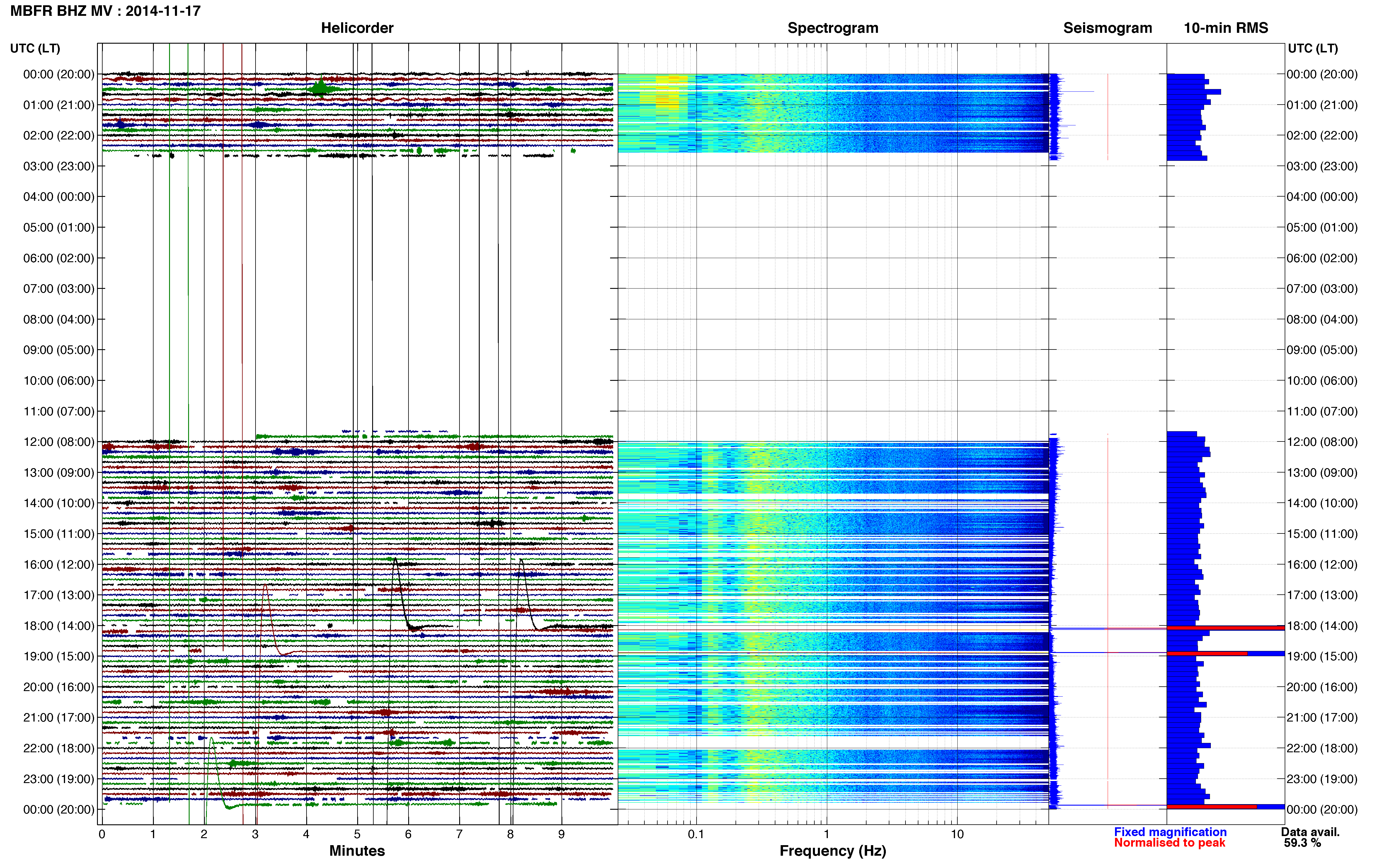The image size is (1389, 868).
Task: Click right time label '06:00 (02:00)'
Action: pyautogui.click(x=1322, y=258)
